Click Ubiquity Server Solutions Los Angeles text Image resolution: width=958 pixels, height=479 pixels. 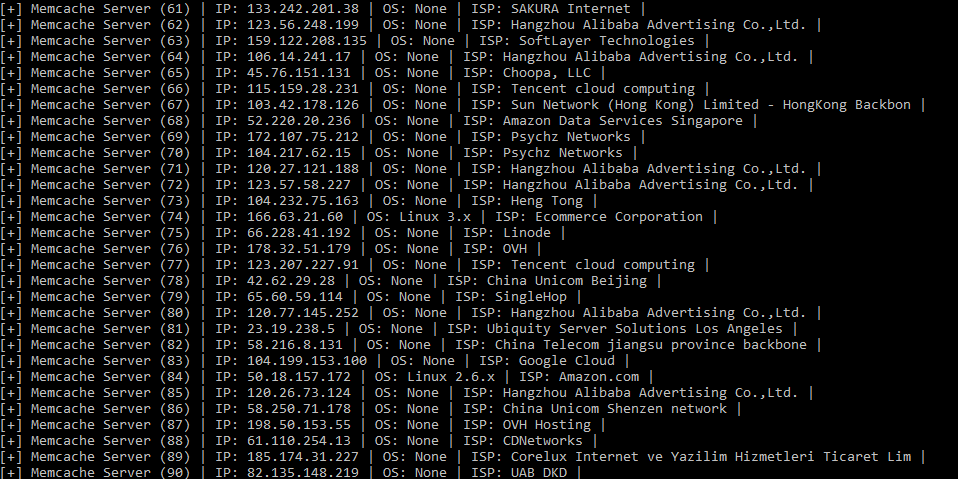(x=635, y=329)
